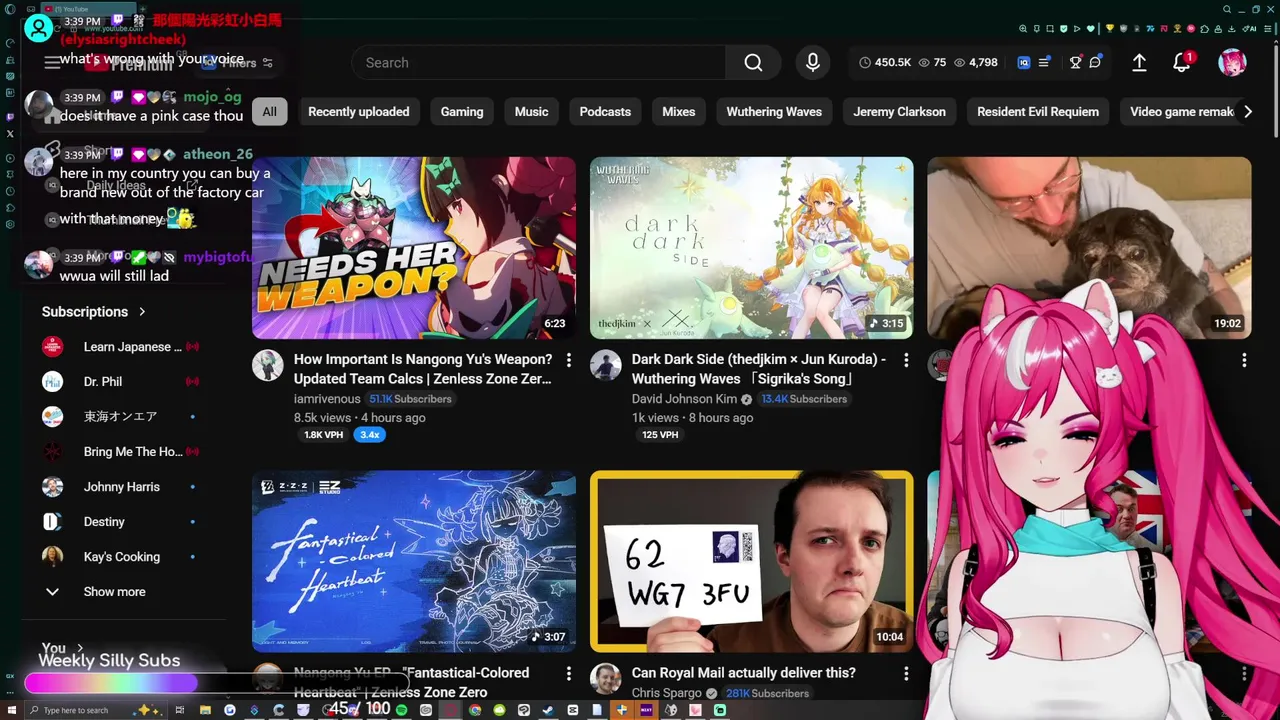Submit search with the magnifying glass button
The image size is (1280, 720).
point(753,62)
